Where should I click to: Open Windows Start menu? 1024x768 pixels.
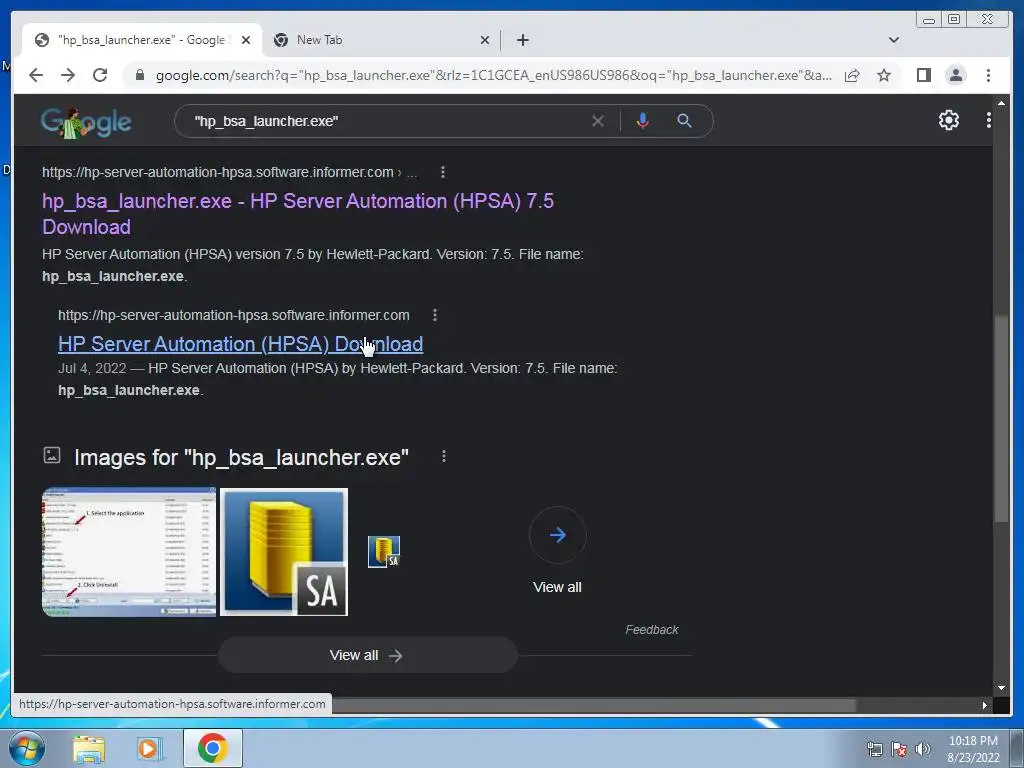(x=27, y=748)
